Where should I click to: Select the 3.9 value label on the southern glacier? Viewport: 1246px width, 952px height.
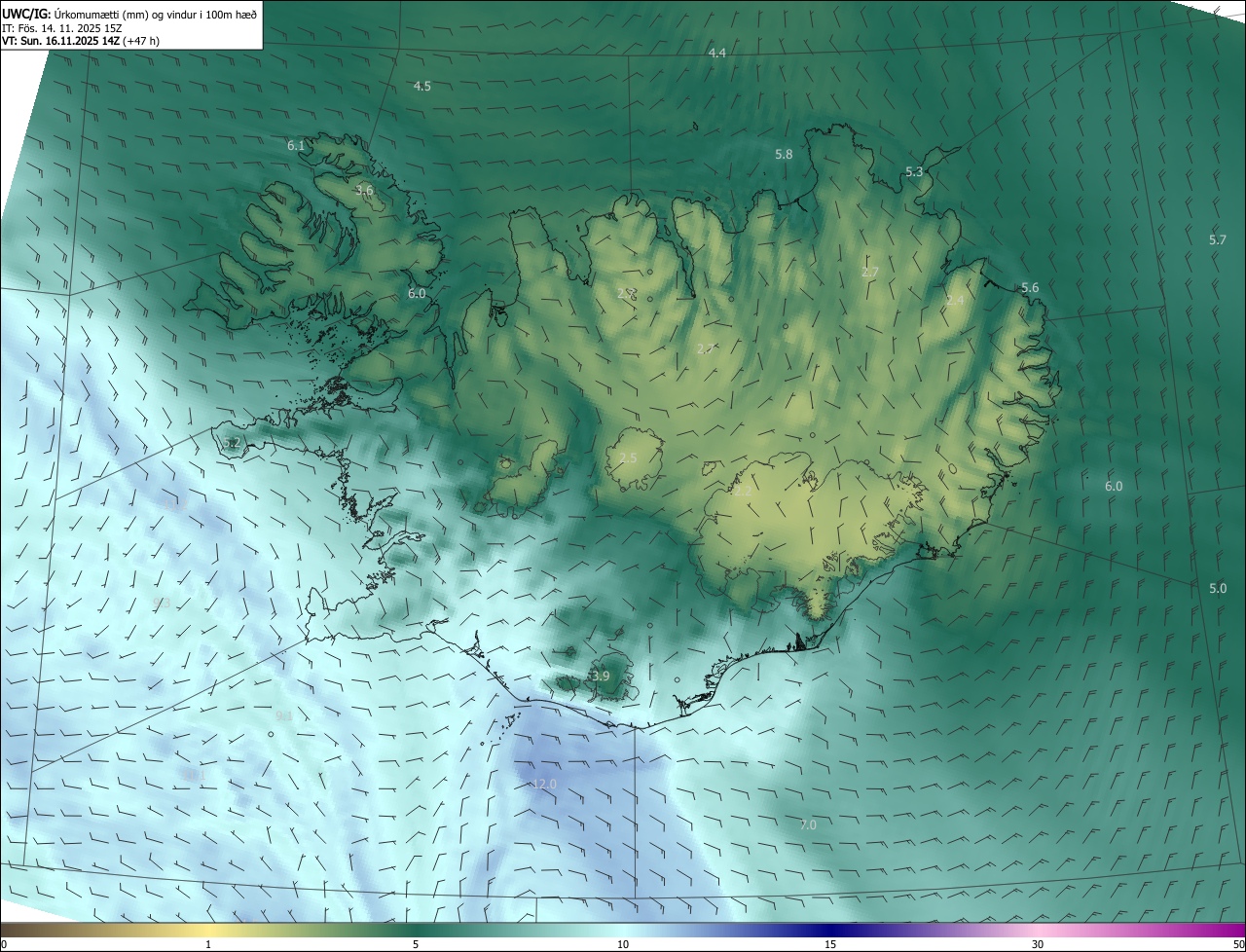tap(600, 676)
